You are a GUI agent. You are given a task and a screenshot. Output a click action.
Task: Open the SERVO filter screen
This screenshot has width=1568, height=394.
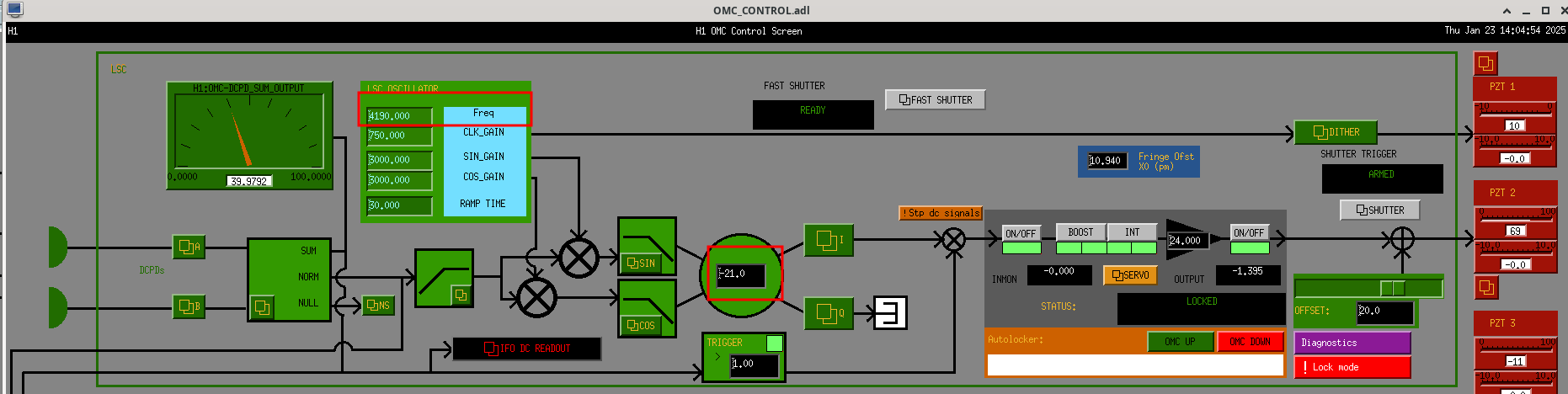(x=1130, y=275)
